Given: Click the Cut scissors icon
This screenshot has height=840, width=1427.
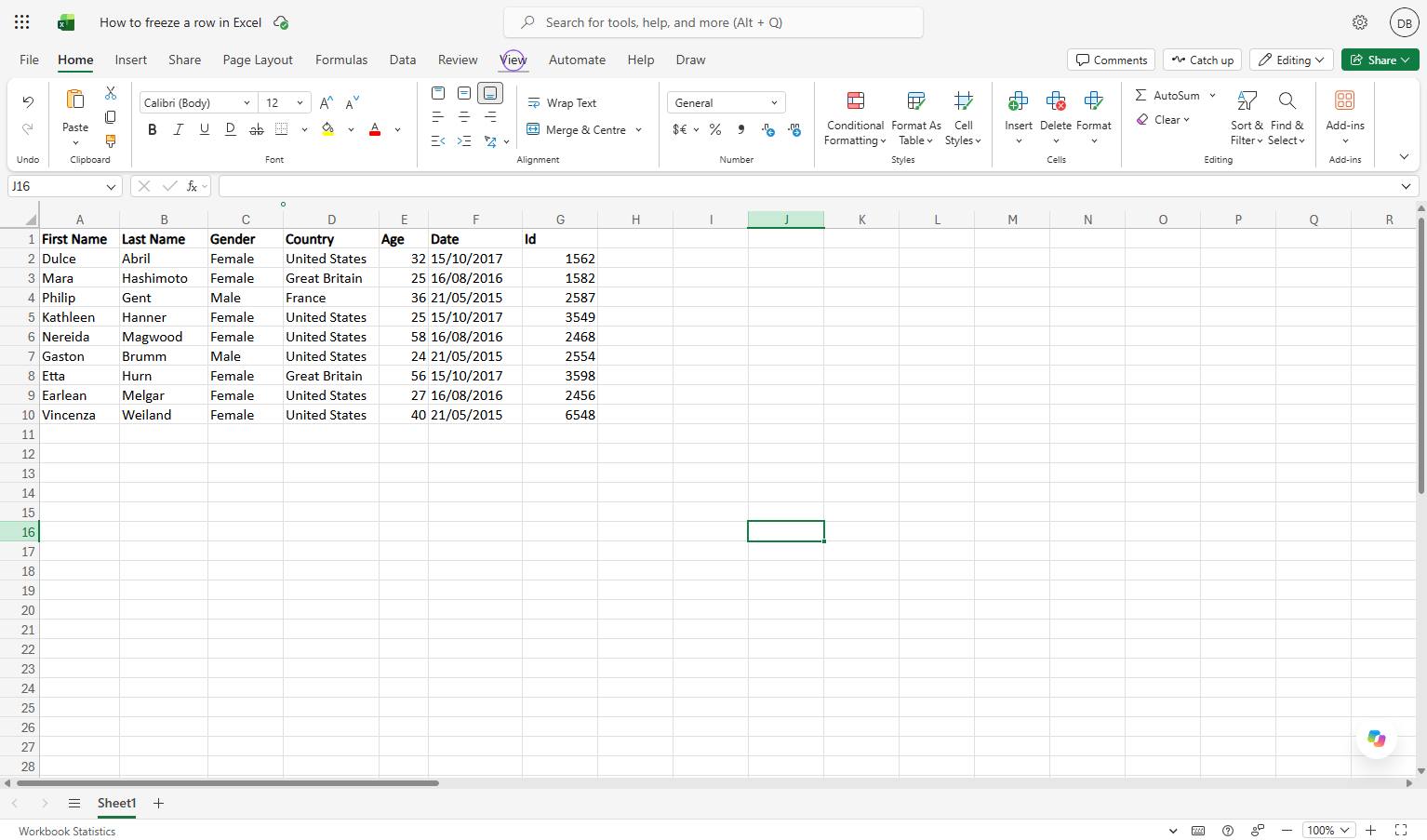Looking at the screenshot, I should (111, 93).
